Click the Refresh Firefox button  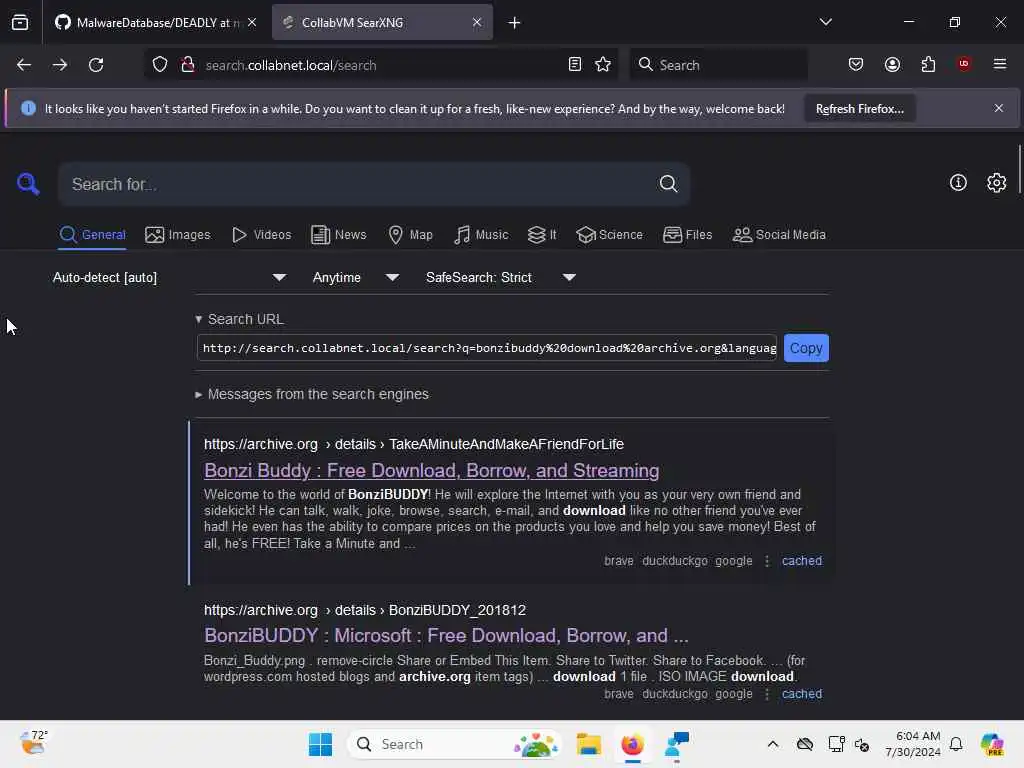859,109
